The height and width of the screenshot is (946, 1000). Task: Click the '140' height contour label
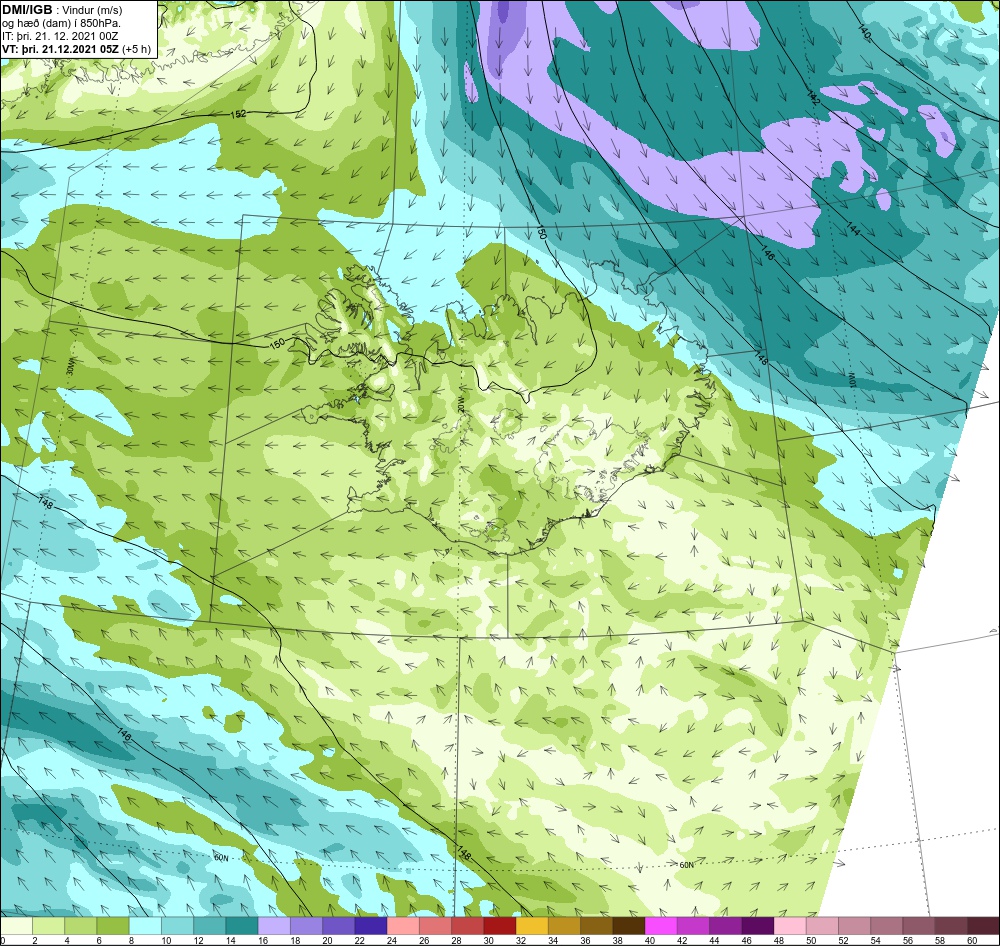tap(864, 32)
